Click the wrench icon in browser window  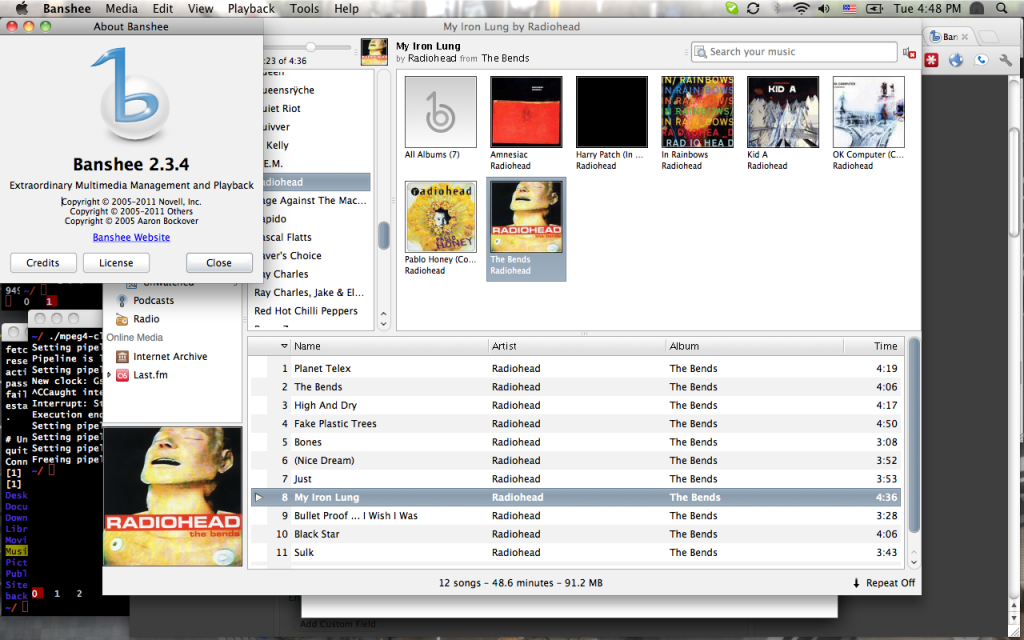click(x=1005, y=60)
